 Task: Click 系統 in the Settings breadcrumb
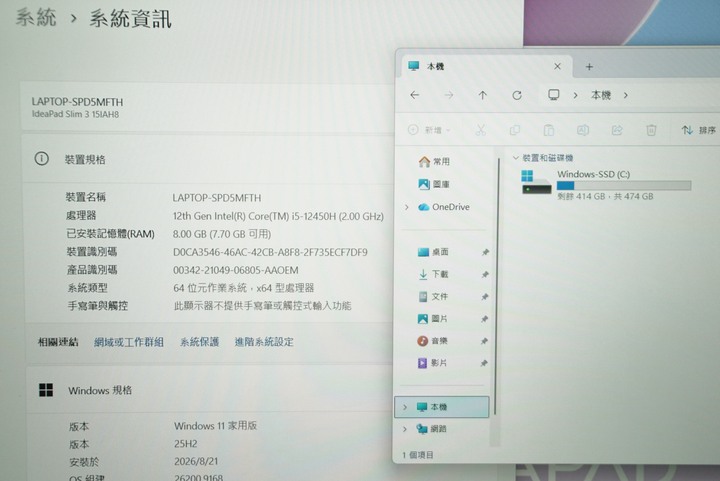click(x=36, y=18)
